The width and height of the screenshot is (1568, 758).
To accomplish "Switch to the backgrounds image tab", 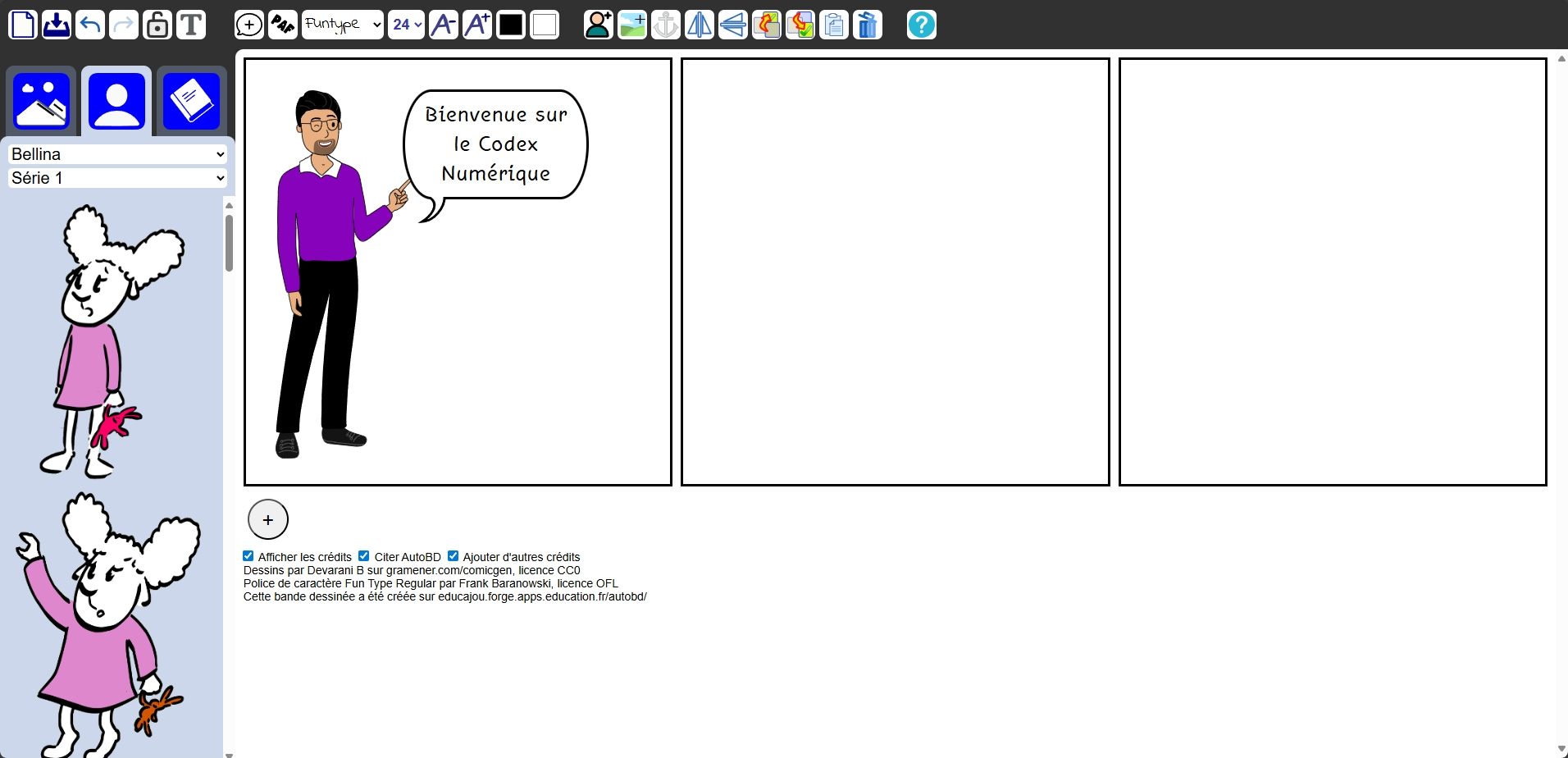I will click(41, 102).
